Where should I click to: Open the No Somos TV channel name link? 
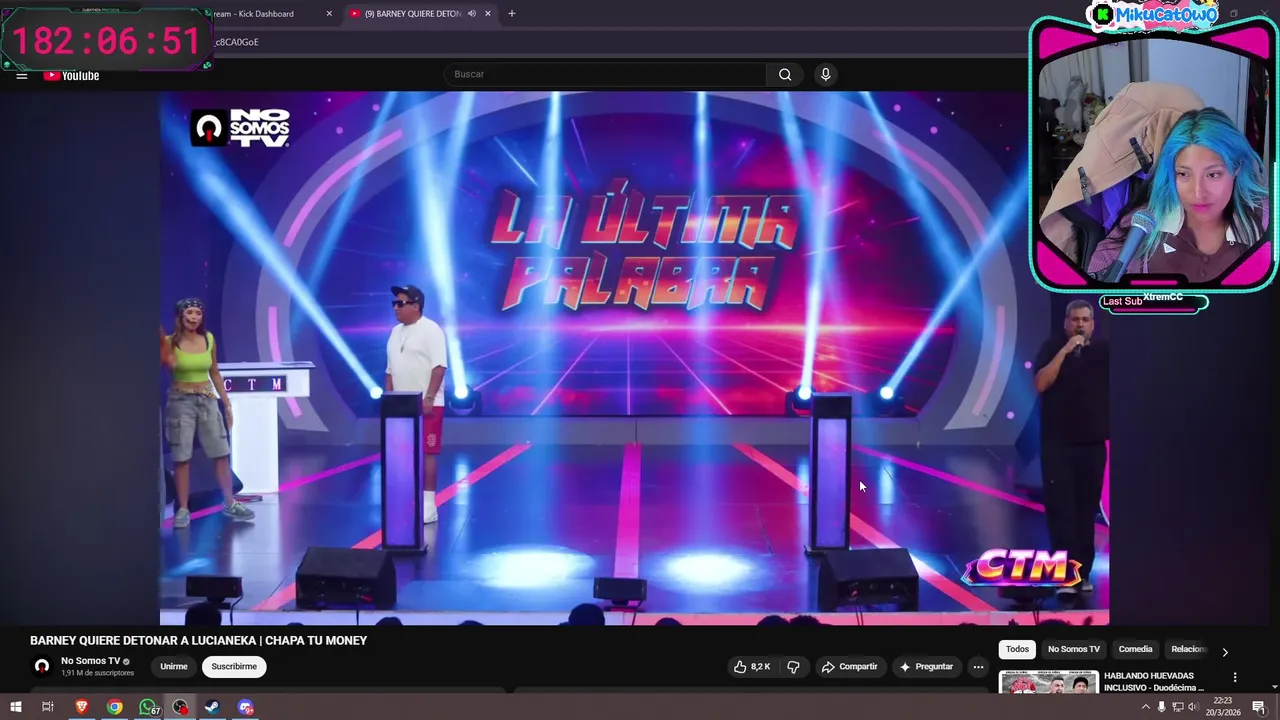pyautogui.click(x=90, y=661)
